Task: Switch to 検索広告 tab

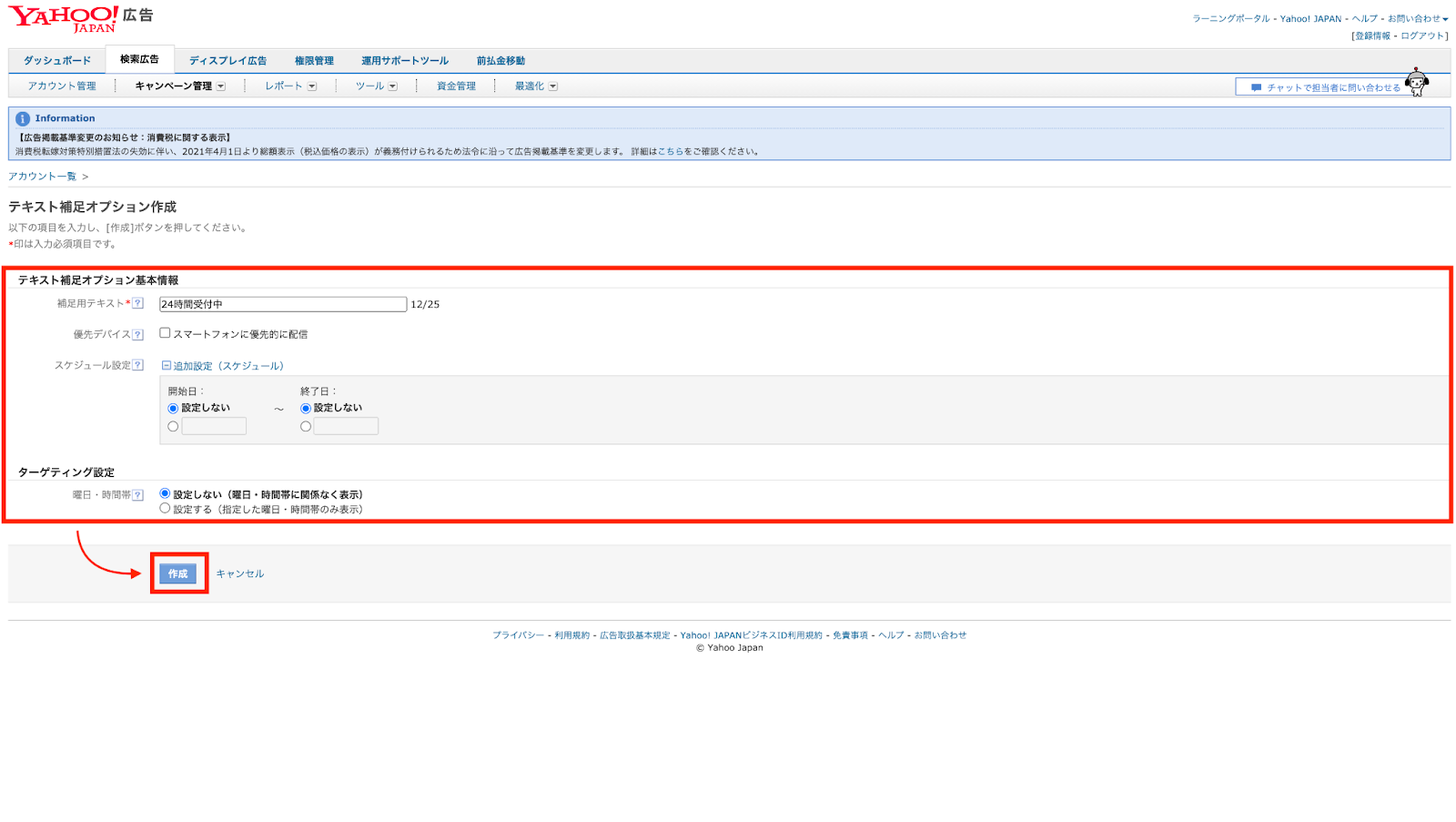Action: 139,59
